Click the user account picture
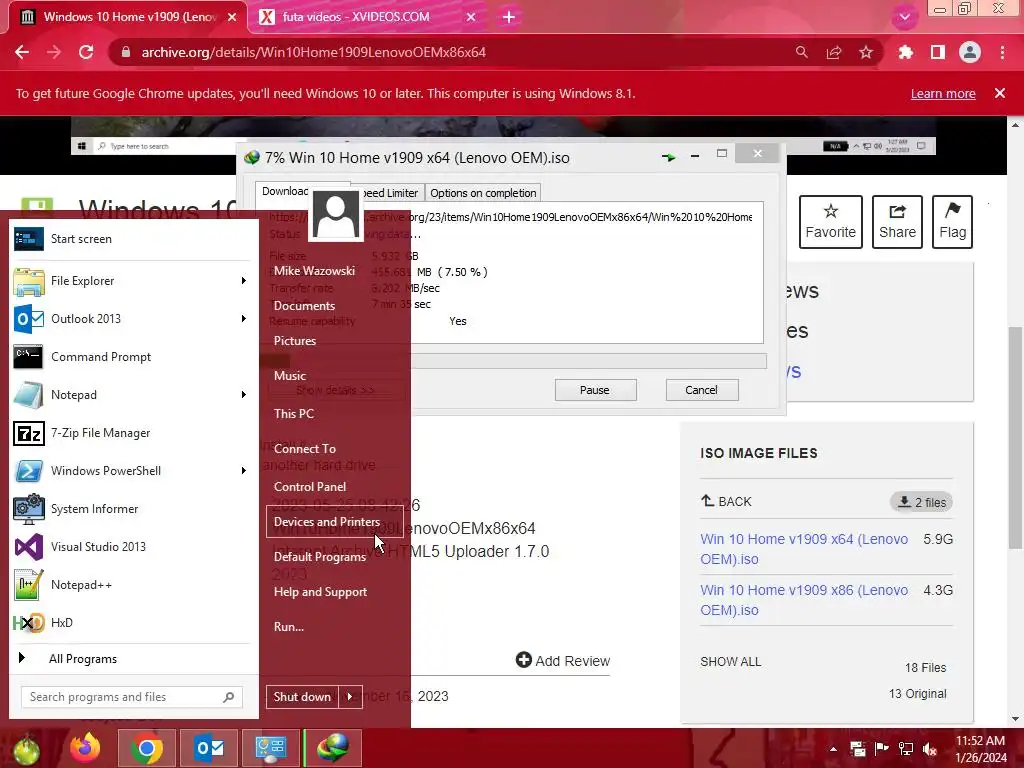The width and height of the screenshot is (1024, 768). point(336,215)
